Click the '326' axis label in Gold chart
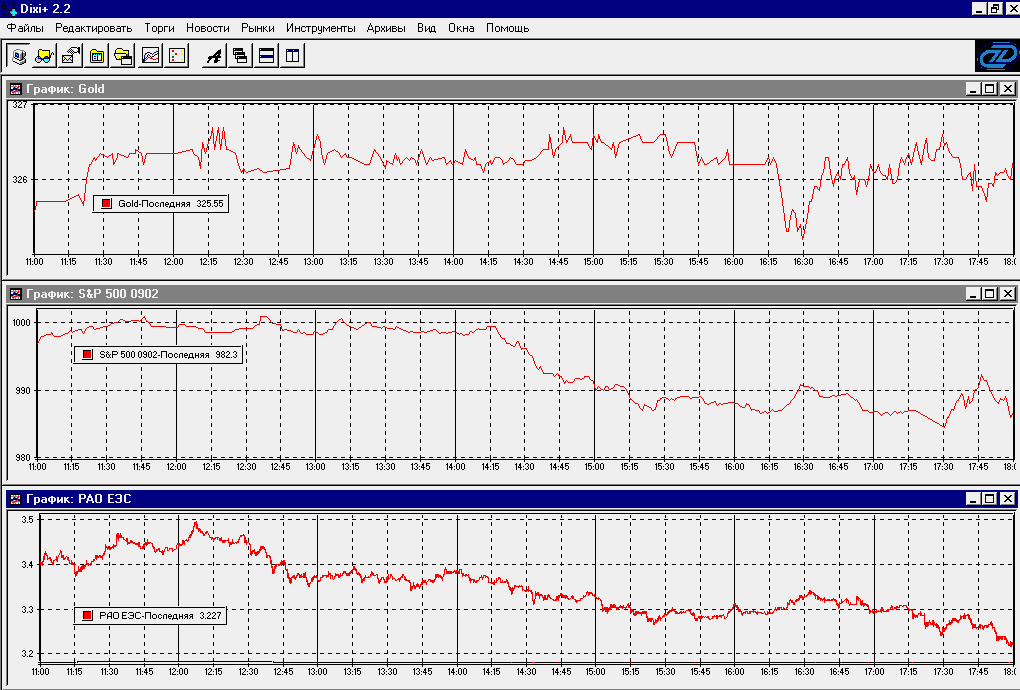The height and width of the screenshot is (690, 1020). [x=20, y=179]
